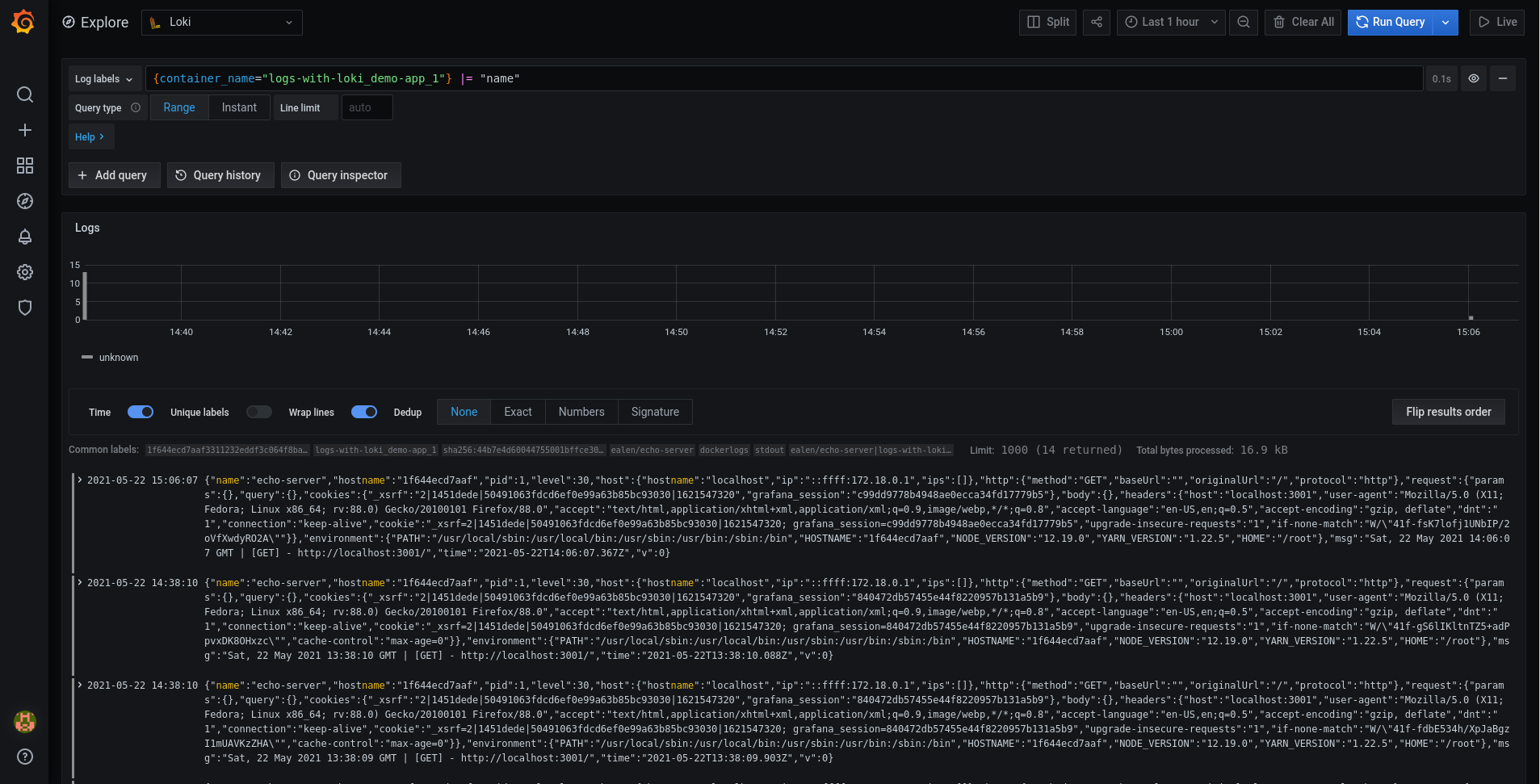Open Query inspector
The height and width of the screenshot is (784, 1540).
[341, 175]
